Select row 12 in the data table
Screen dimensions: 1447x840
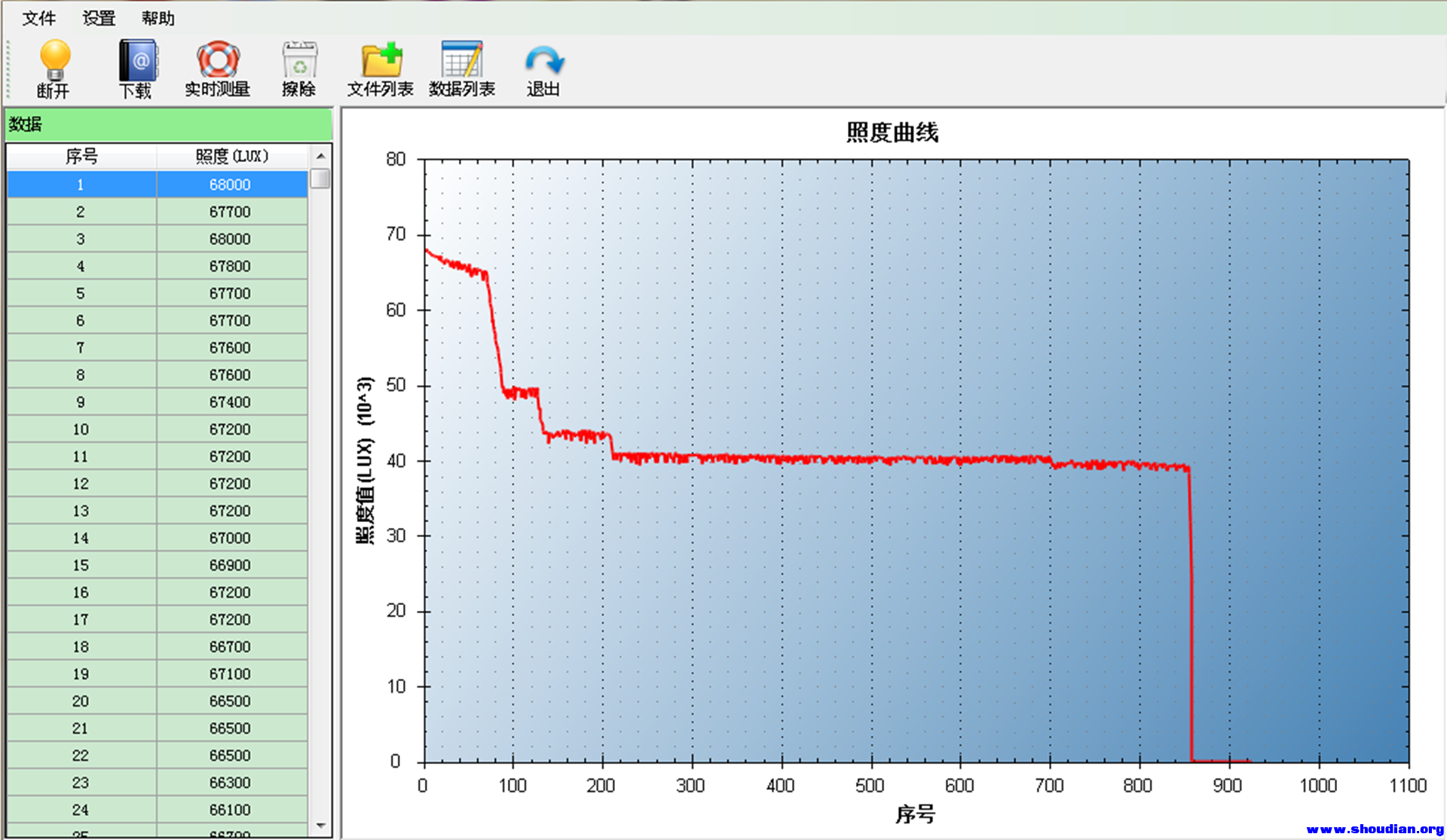(158, 484)
